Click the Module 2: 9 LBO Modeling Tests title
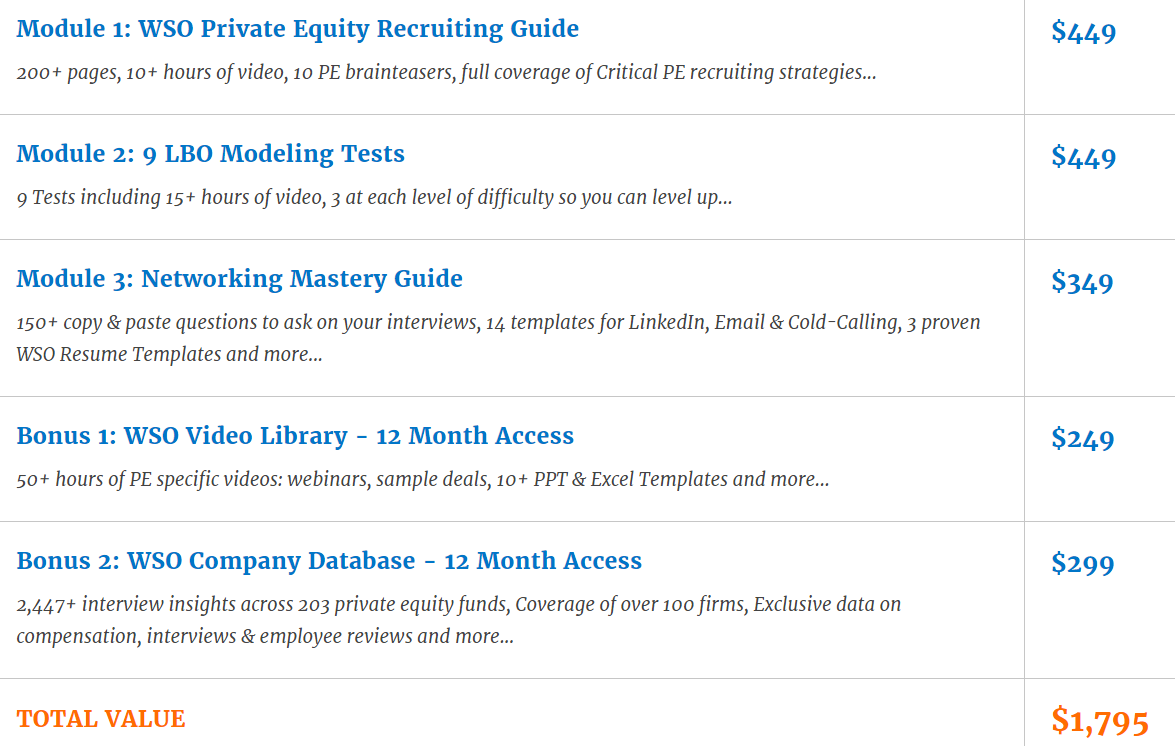Viewport: 1175px width, 746px height. point(210,154)
